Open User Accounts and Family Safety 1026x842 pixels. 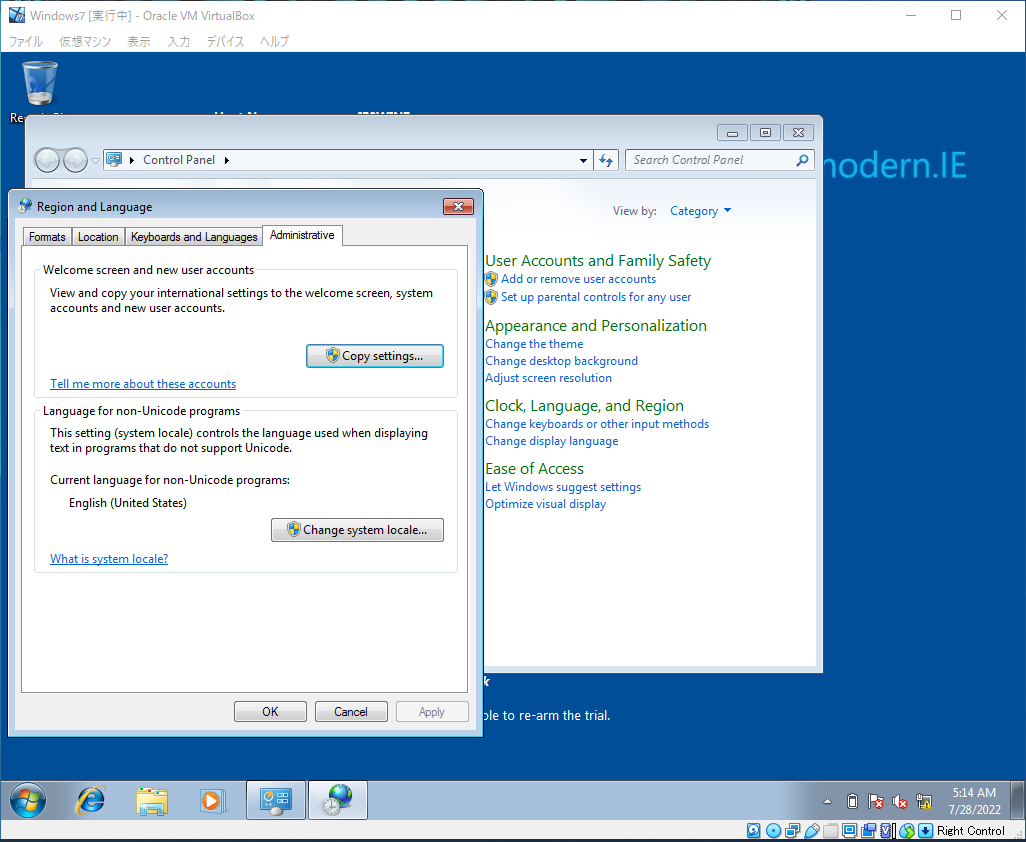pyautogui.click(x=598, y=260)
